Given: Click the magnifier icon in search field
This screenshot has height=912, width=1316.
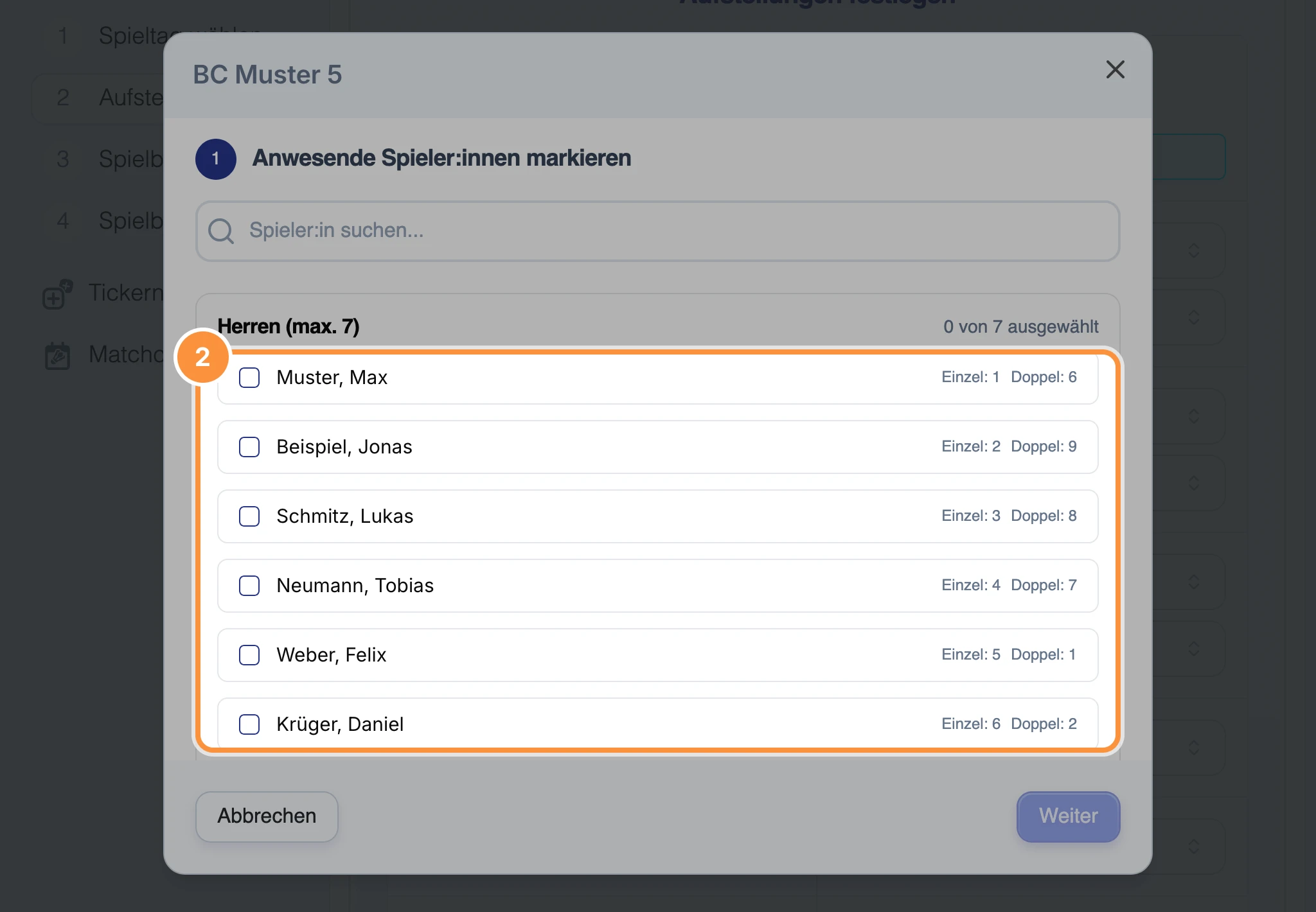Looking at the screenshot, I should pyautogui.click(x=221, y=231).
